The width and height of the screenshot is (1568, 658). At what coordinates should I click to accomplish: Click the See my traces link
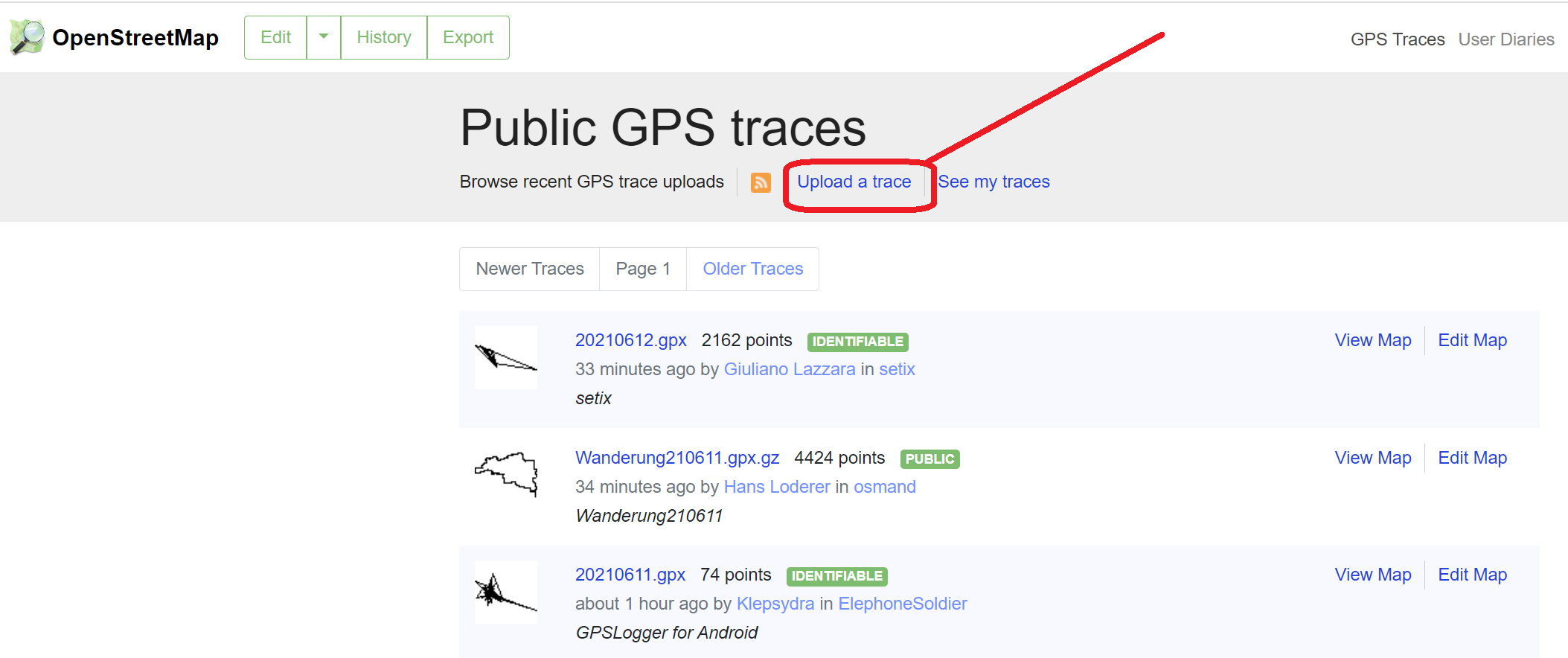tap(993, 182)
